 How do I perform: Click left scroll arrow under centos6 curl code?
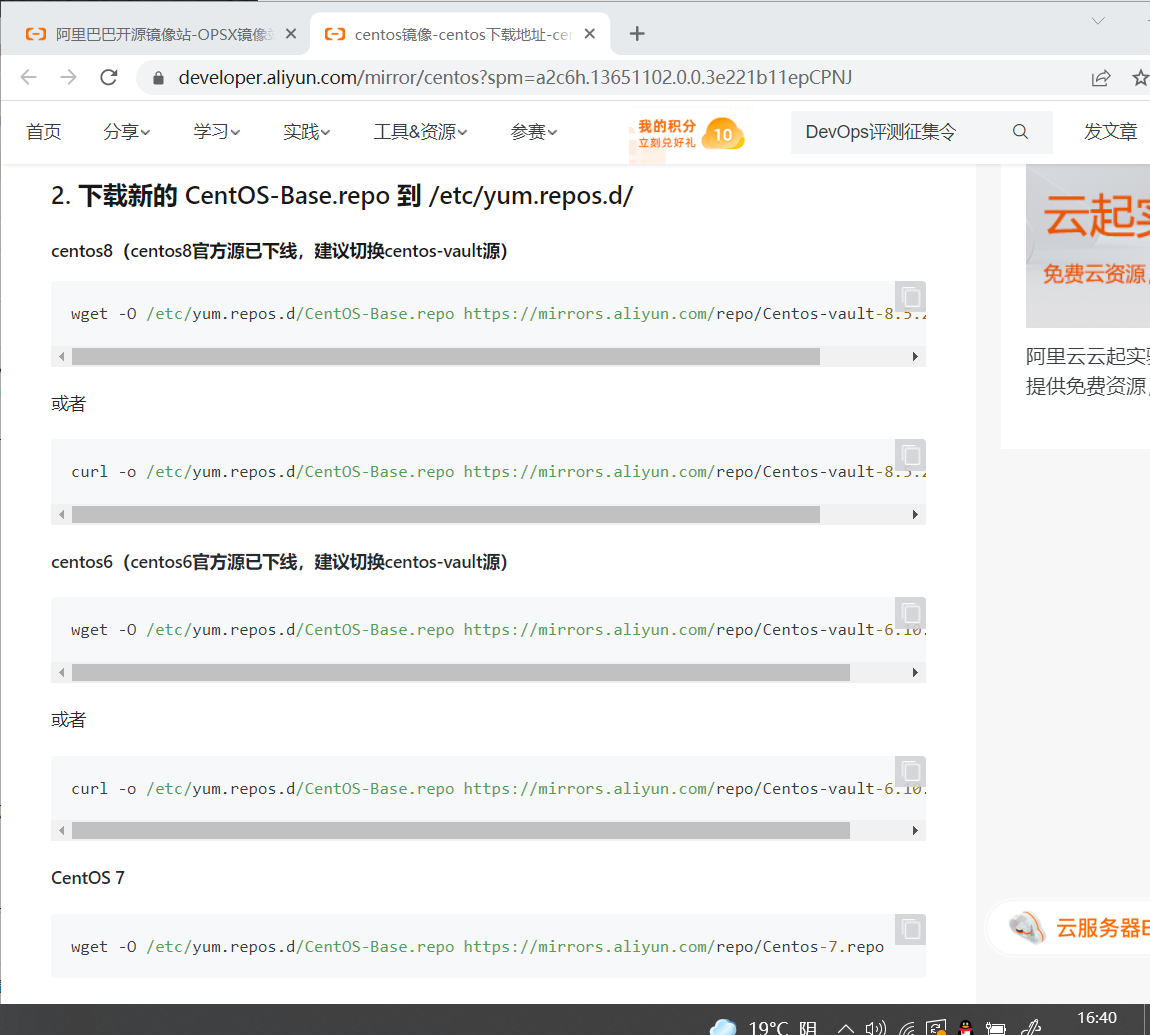click(x=62, y=831)
